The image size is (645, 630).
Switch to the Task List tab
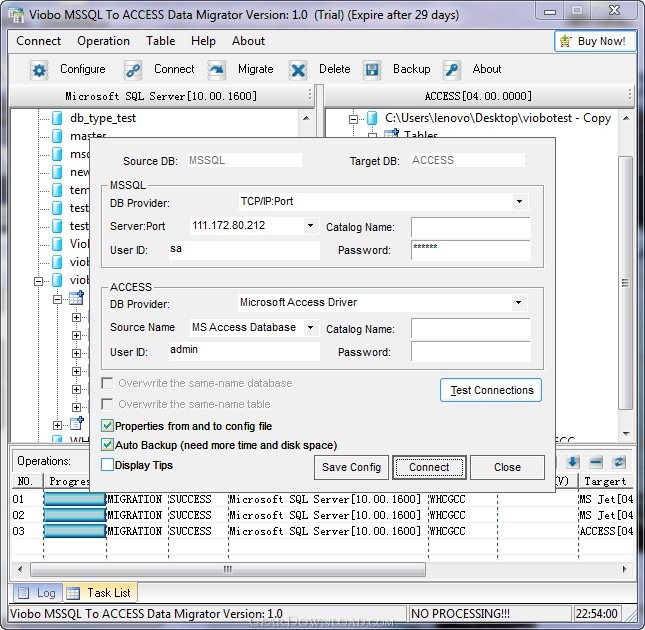click(100, 593)
